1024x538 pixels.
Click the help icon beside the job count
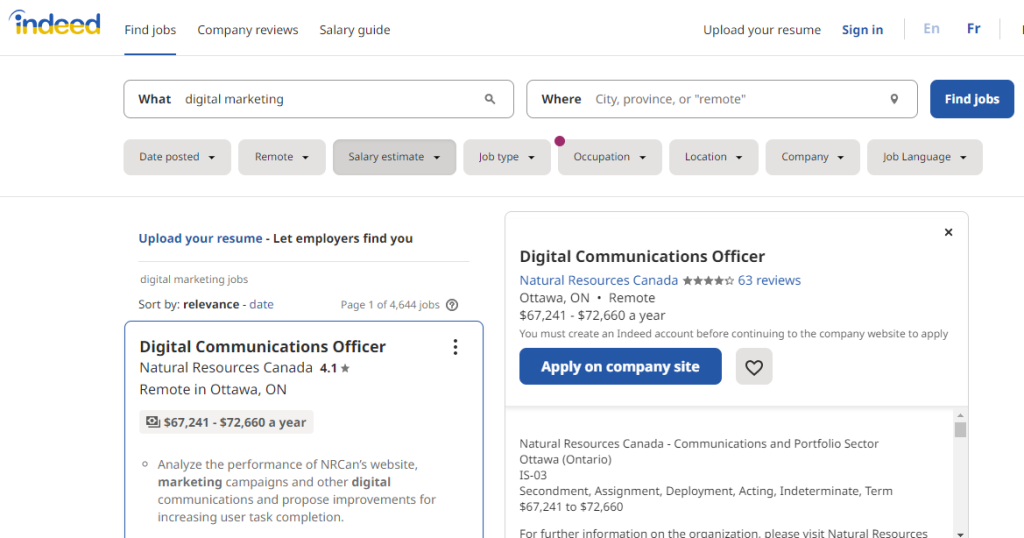coord(452,305)
